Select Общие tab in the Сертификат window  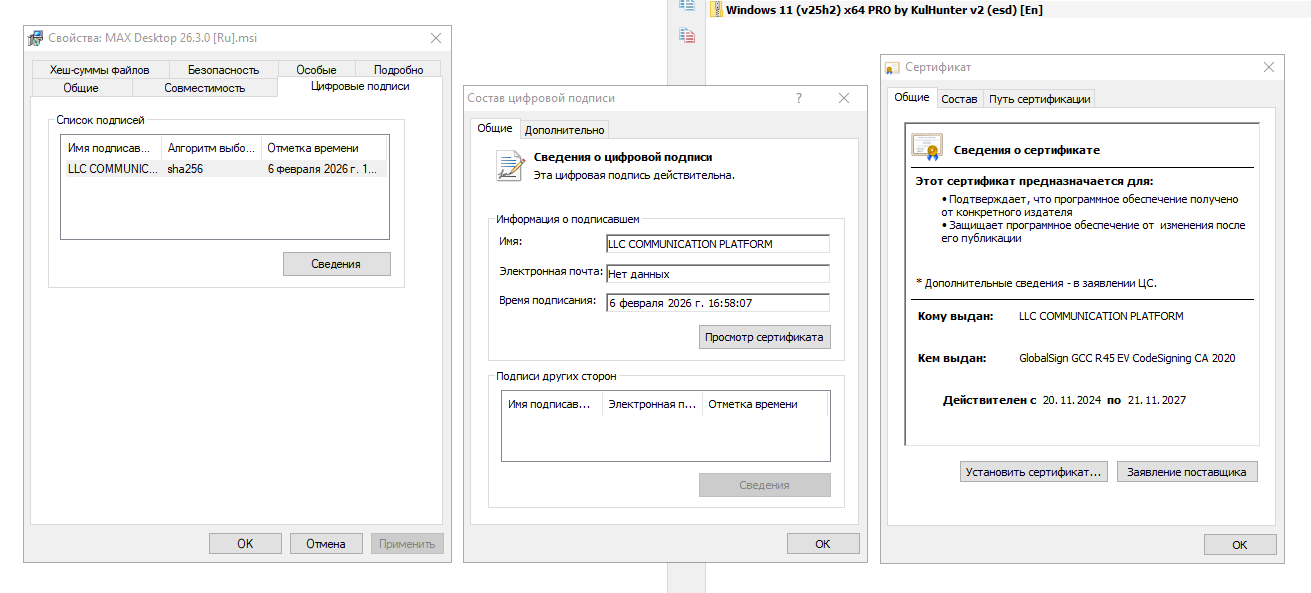pos(911,97)
